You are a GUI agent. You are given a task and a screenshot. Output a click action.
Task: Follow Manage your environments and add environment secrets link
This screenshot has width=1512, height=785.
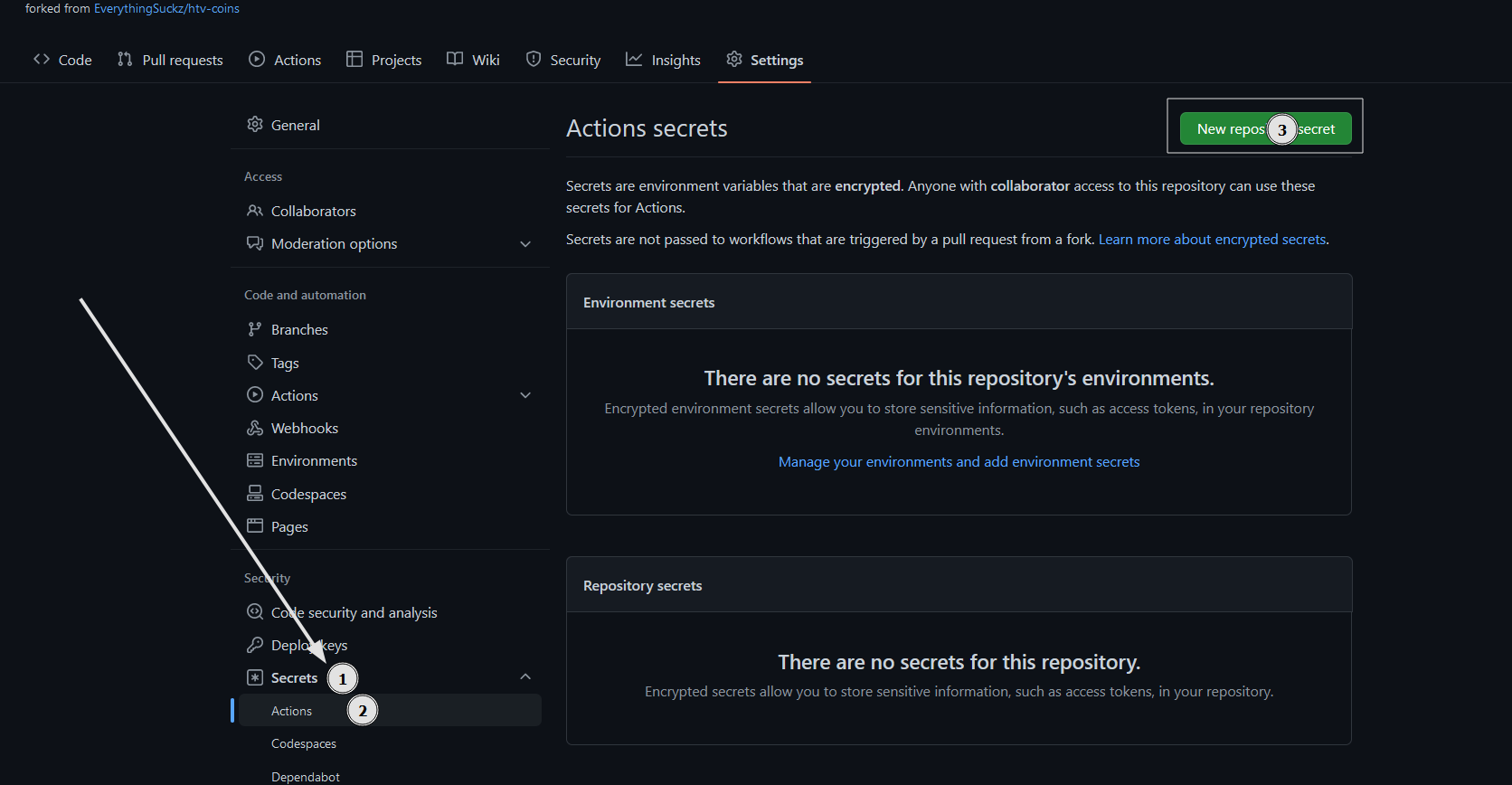point(959,462)
